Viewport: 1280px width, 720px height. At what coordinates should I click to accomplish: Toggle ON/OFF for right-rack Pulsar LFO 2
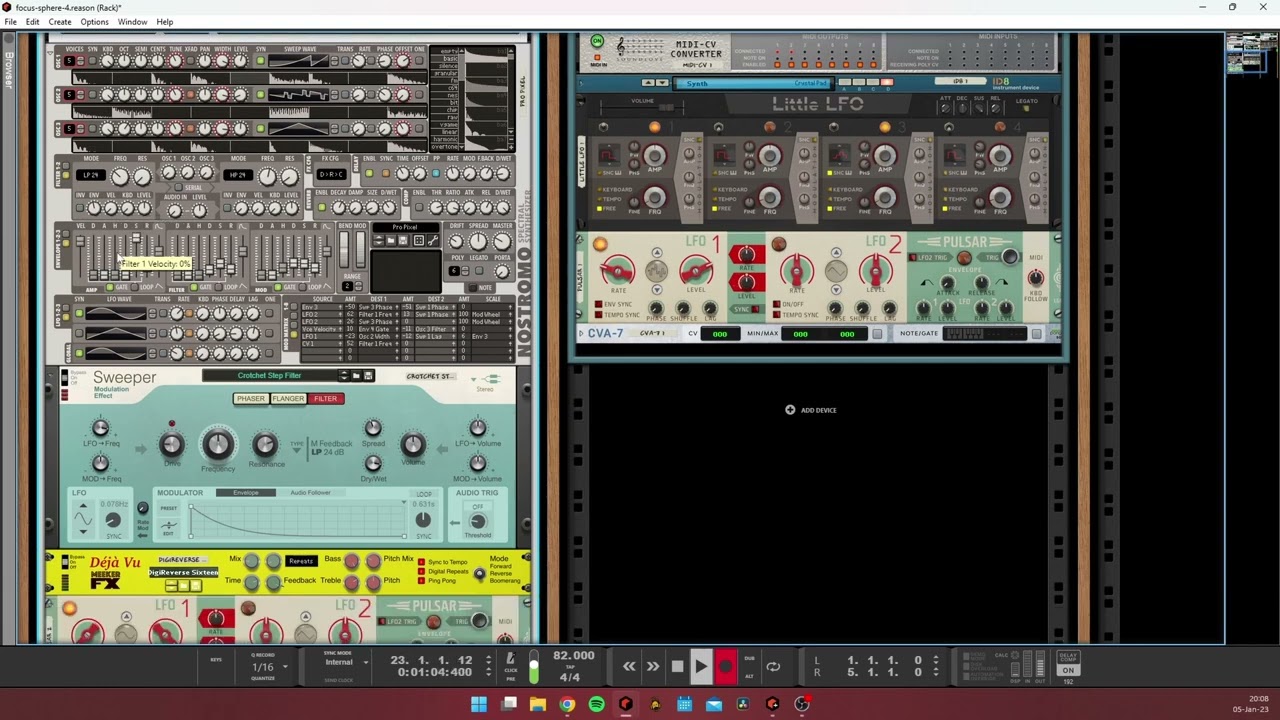point(776,304)
